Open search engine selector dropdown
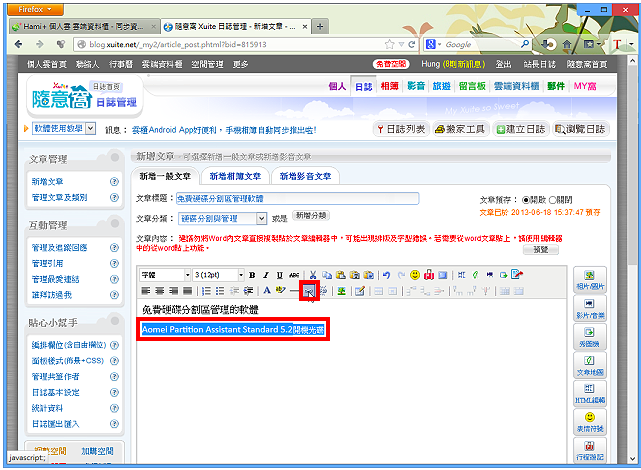 pyautogui.click(x=434, y=44)
